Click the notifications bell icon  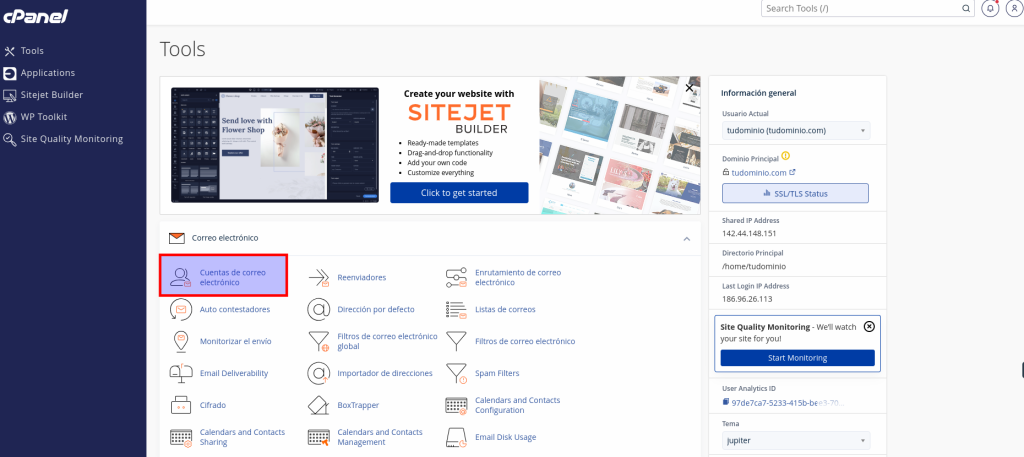[x=990, y=8]
